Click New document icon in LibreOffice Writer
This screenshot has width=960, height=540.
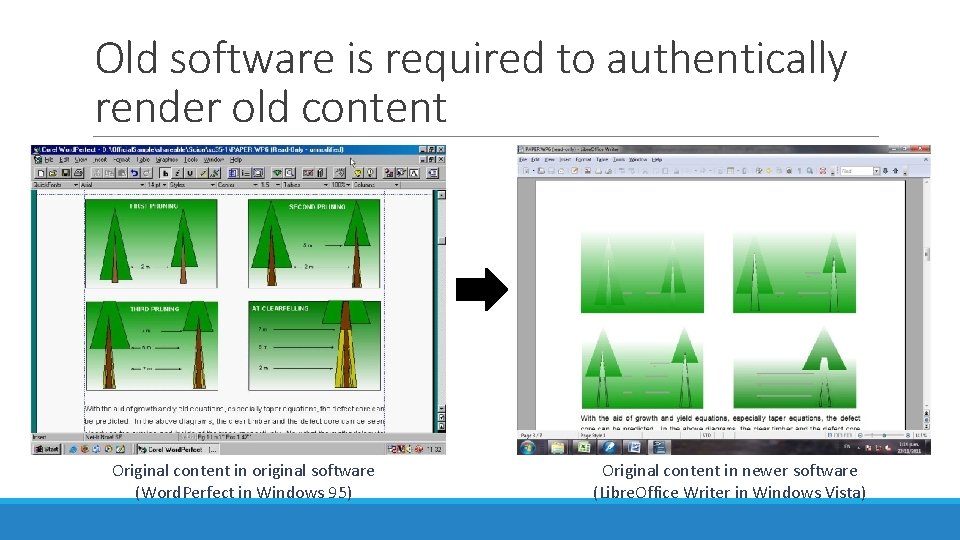click(x=527, y=171)
